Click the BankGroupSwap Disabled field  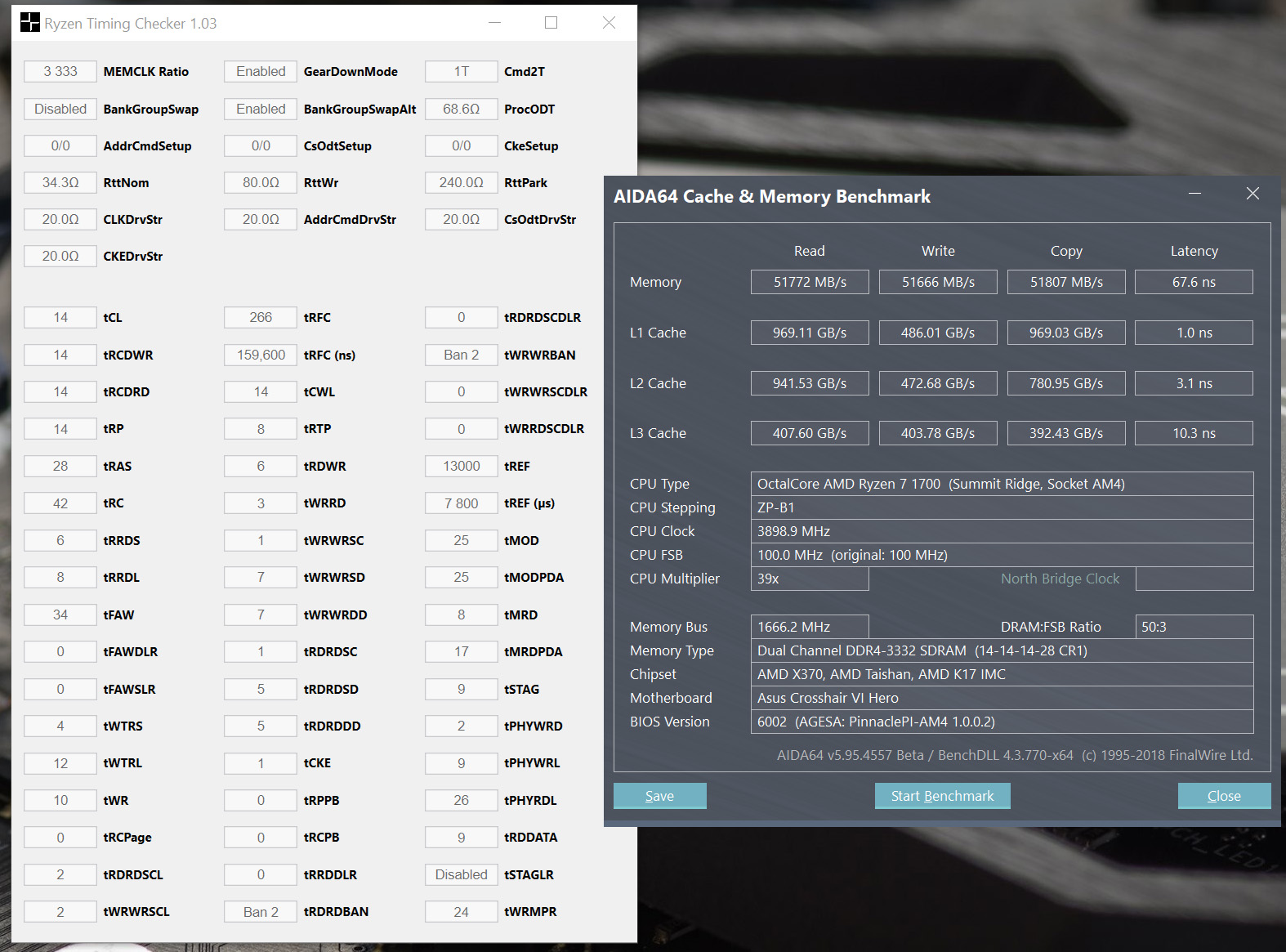[60, 109]
